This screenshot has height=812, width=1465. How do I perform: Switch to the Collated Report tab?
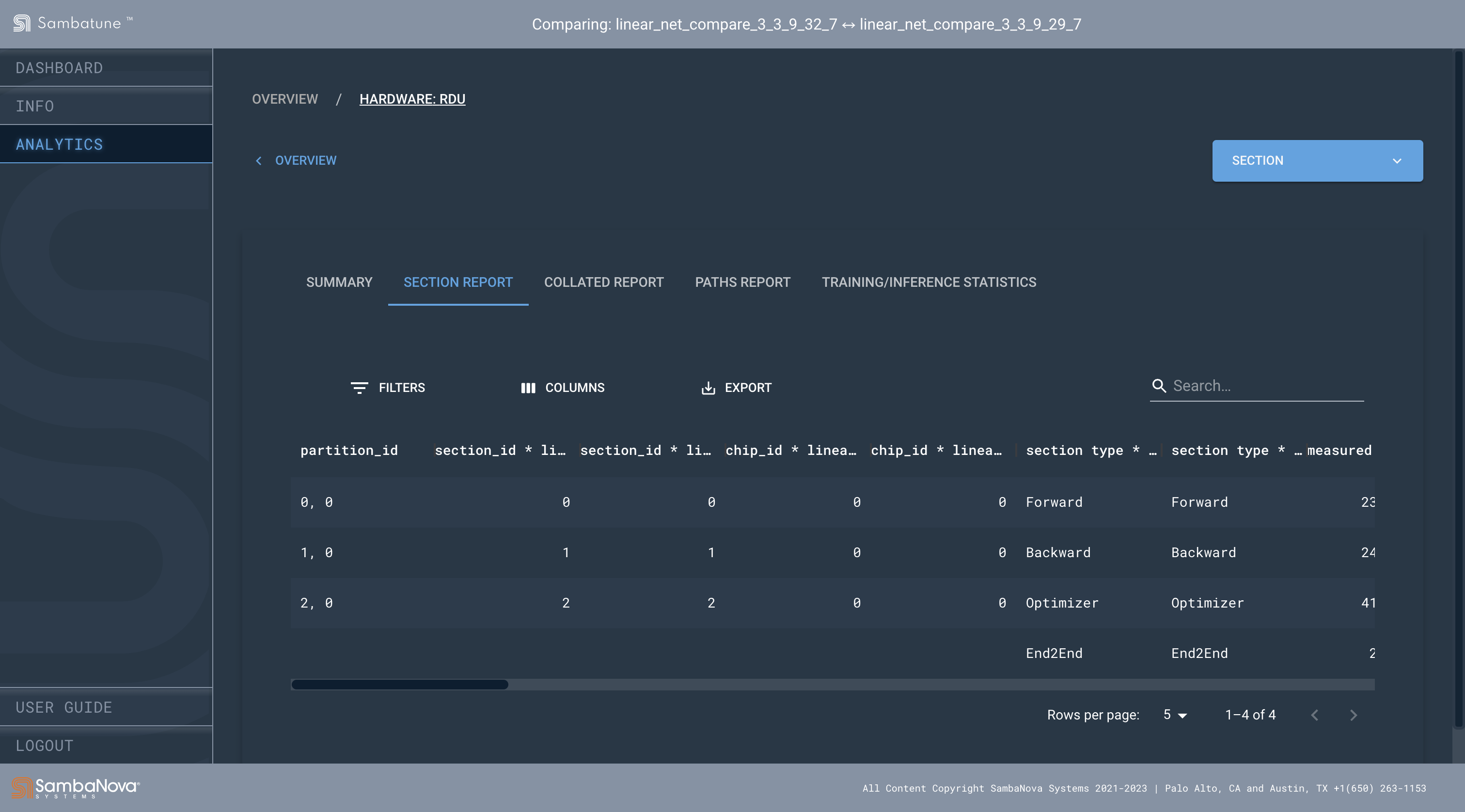(603, 281)
